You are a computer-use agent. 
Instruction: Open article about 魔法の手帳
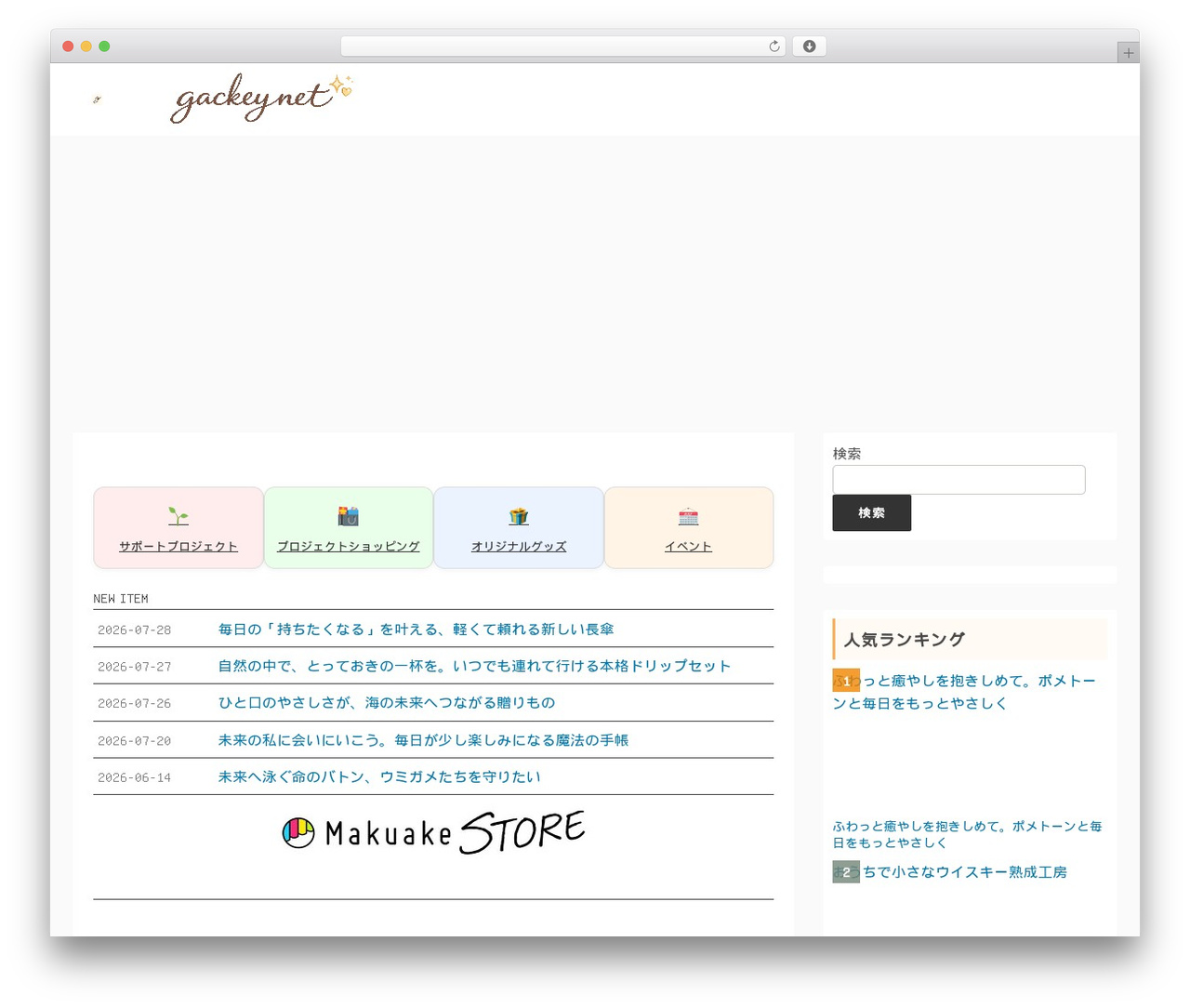point(424,740)
